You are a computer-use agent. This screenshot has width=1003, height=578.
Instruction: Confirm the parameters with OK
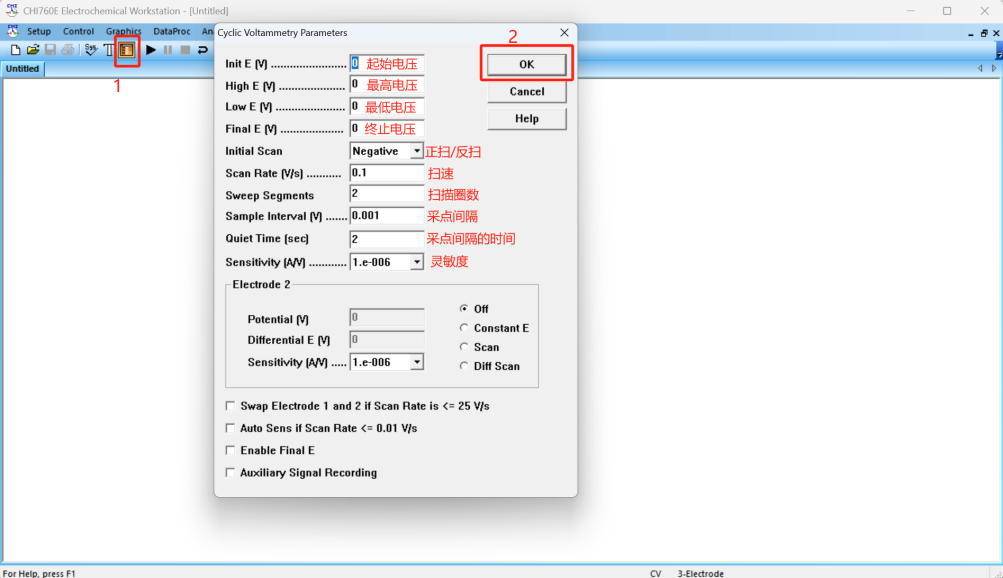[526, 65]
